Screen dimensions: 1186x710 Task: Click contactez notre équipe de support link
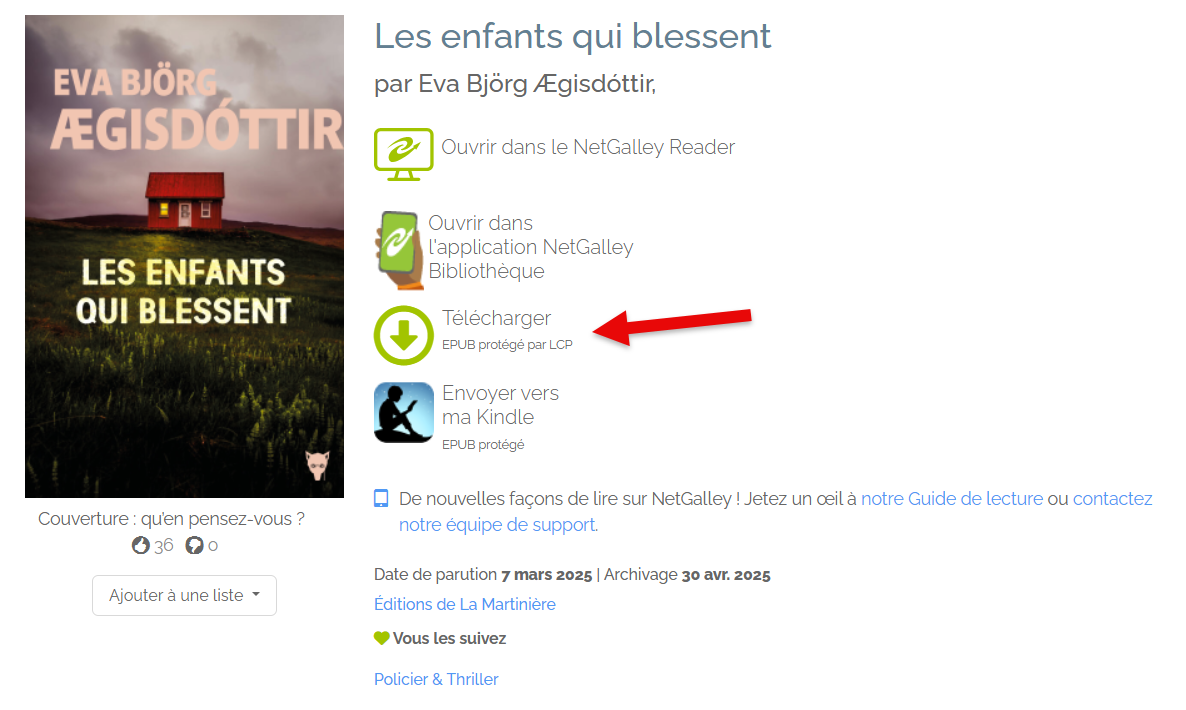[775, 512]
